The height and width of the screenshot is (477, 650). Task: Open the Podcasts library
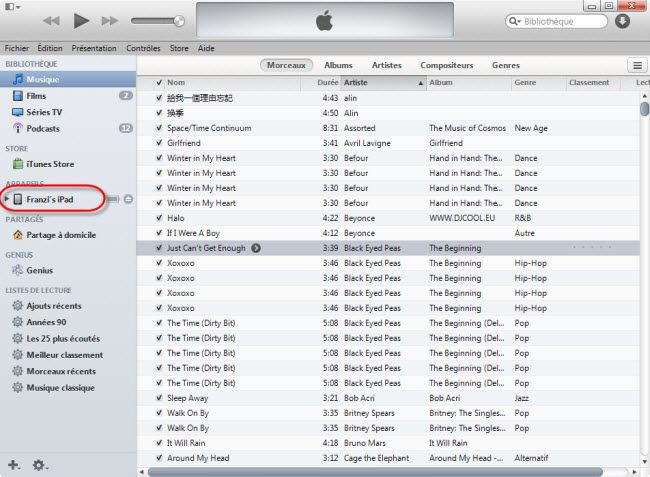pos(42,128)
